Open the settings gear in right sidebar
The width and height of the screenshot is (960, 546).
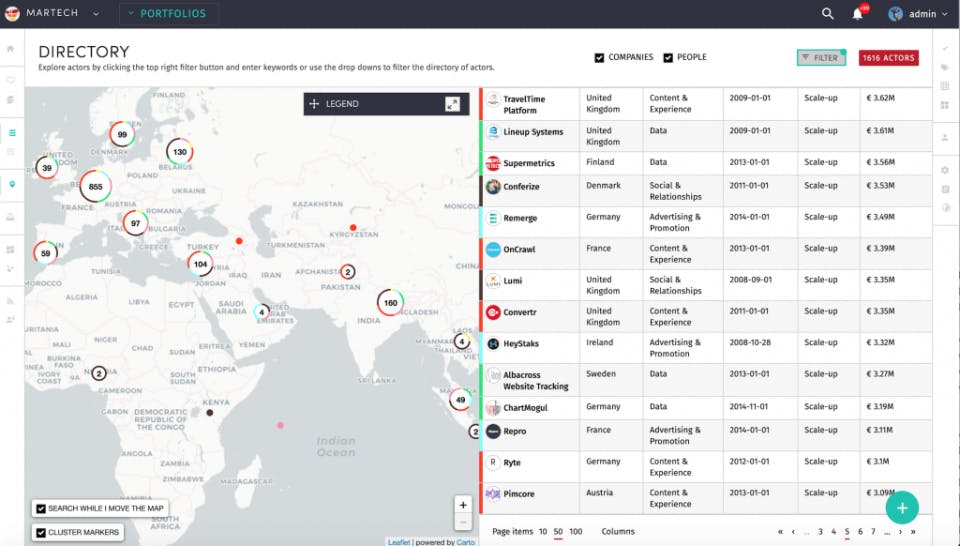945,170
